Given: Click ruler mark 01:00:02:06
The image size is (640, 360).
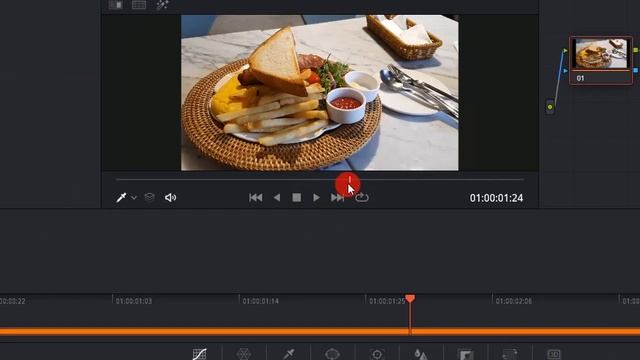Looking at the screenshot, I should (513, 301).
